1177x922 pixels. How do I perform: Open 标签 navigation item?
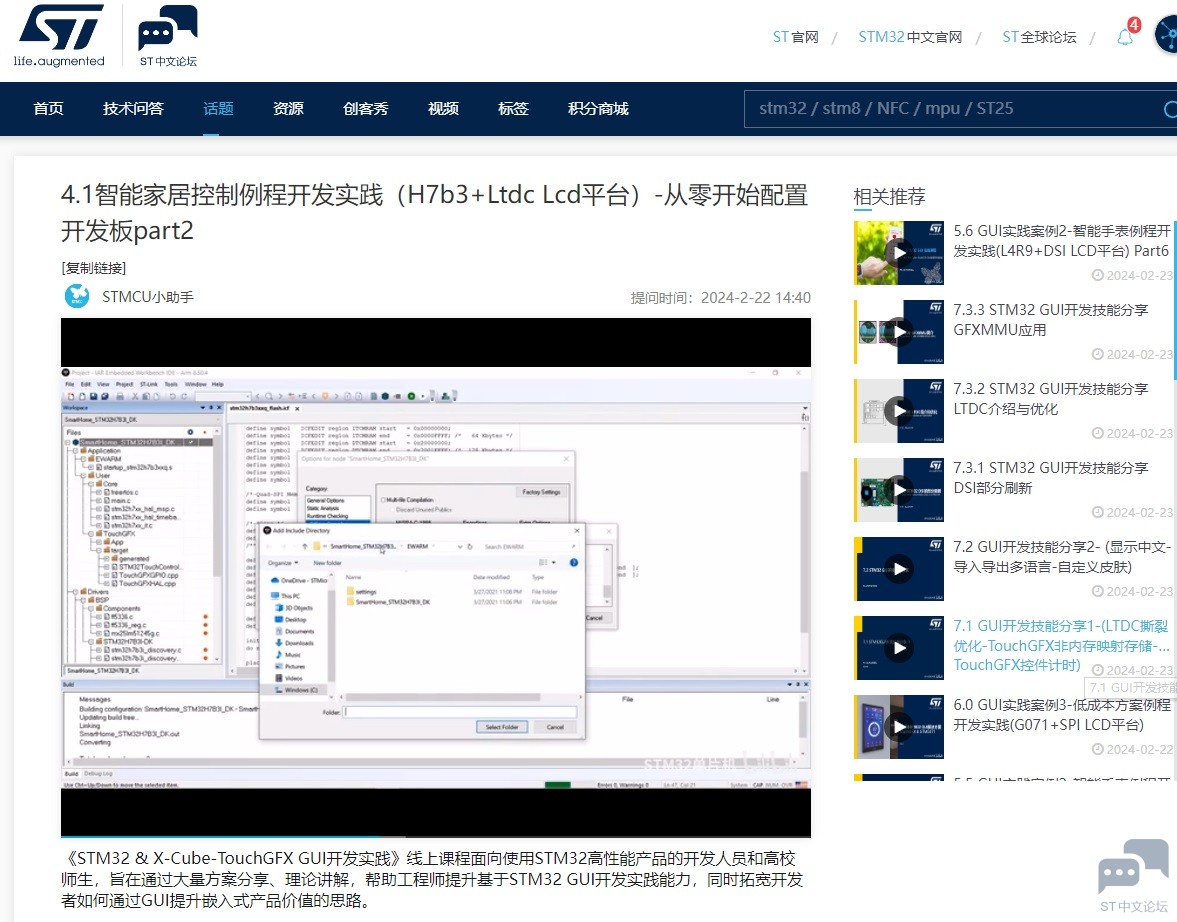513,109
